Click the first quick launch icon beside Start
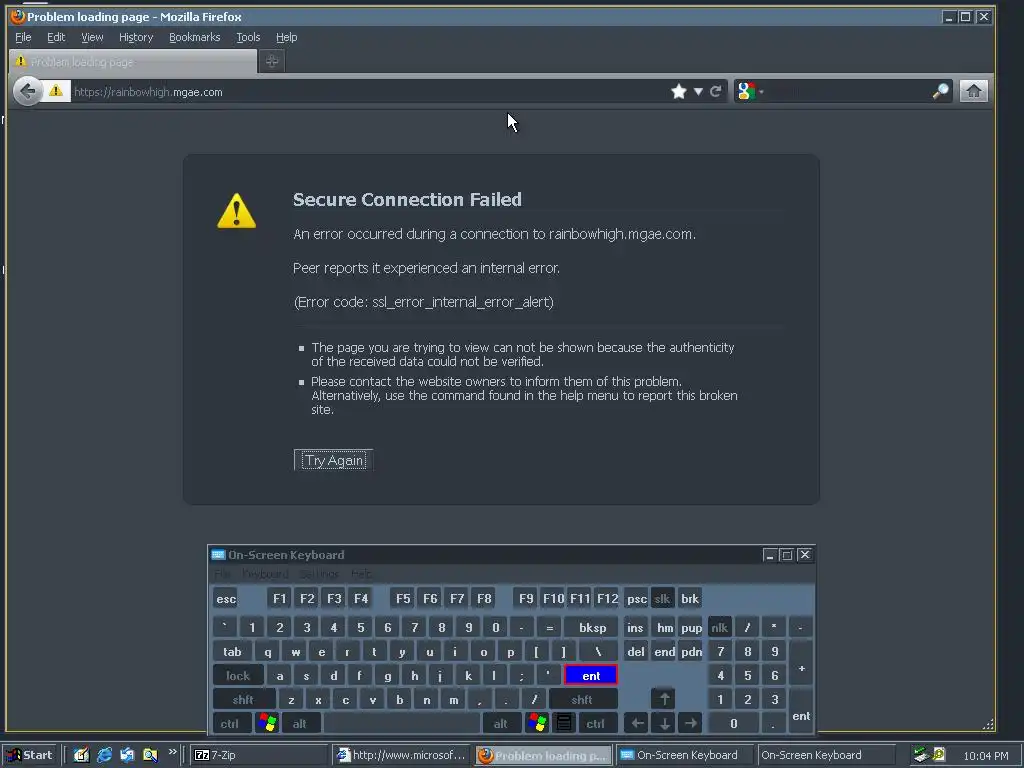Viewport: 1024px width, 768px height. point(81,755)
